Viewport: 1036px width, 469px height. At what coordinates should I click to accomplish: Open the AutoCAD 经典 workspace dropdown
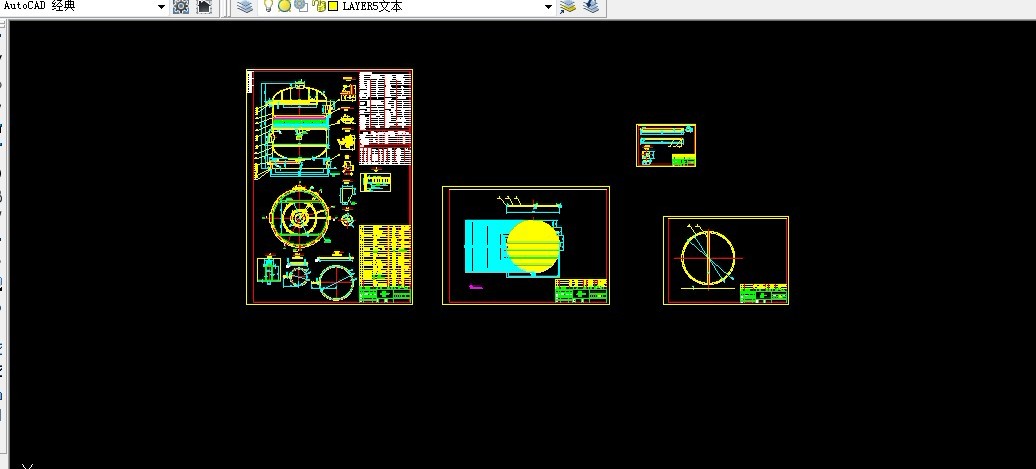click(x=161, y=7)
